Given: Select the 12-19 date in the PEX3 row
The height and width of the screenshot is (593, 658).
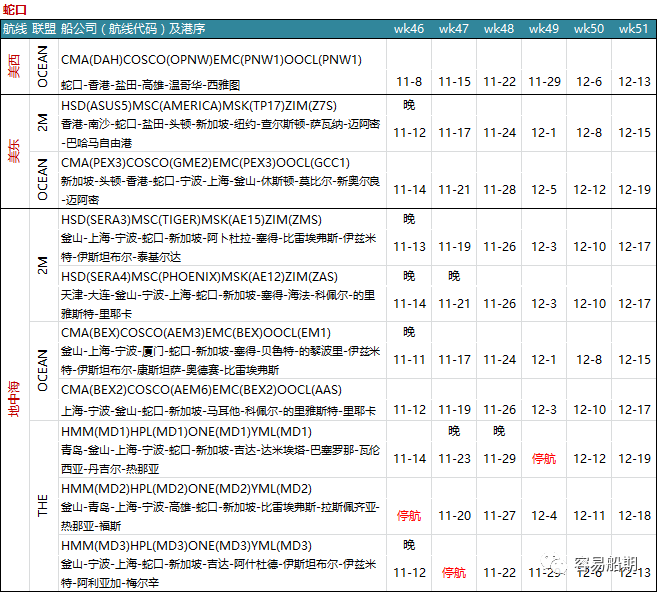Looking at the screenshot, I should [x=634, y=190].
